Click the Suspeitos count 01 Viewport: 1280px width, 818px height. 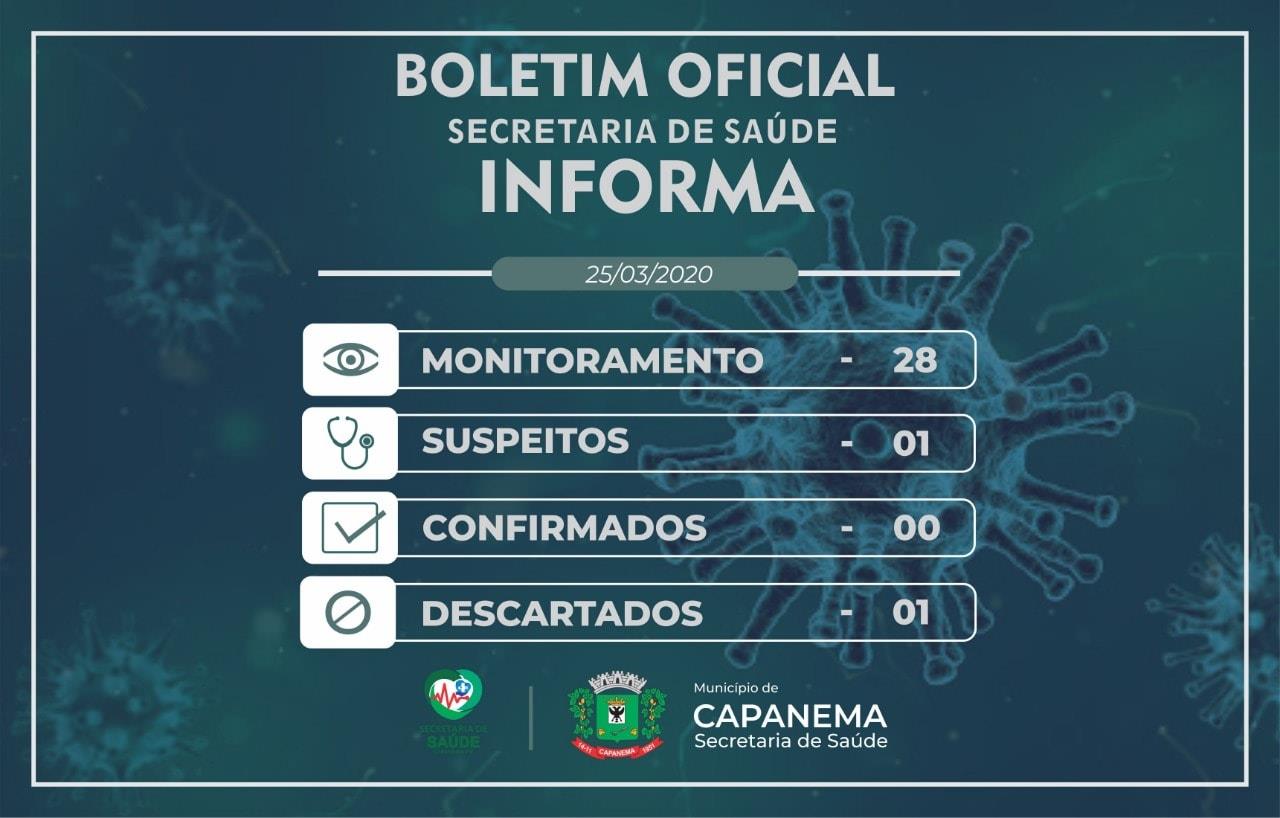[x=911, y=444]
